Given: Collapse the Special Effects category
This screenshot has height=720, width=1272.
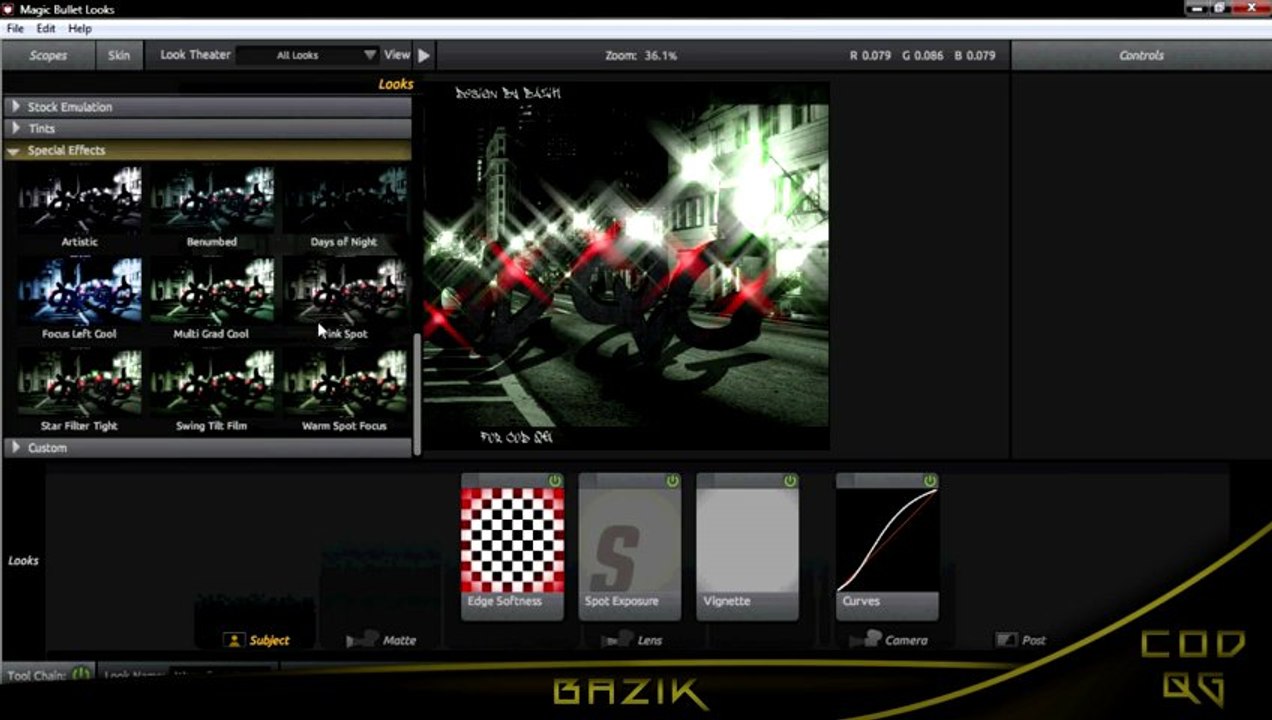Looking at the screenshot, I should pyautogui.click(x=208, y=150).
